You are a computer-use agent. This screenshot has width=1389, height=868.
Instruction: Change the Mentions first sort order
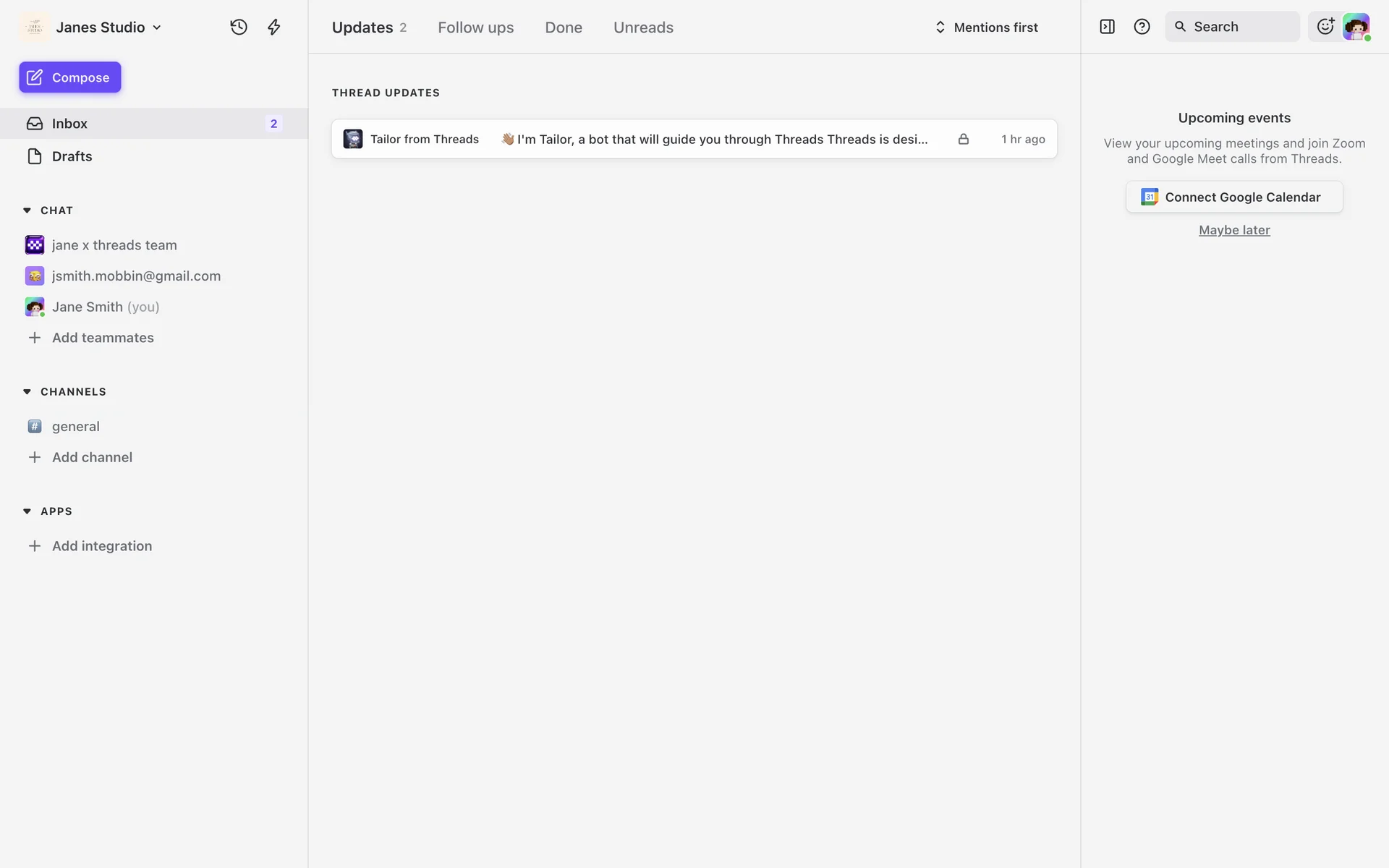987,27
